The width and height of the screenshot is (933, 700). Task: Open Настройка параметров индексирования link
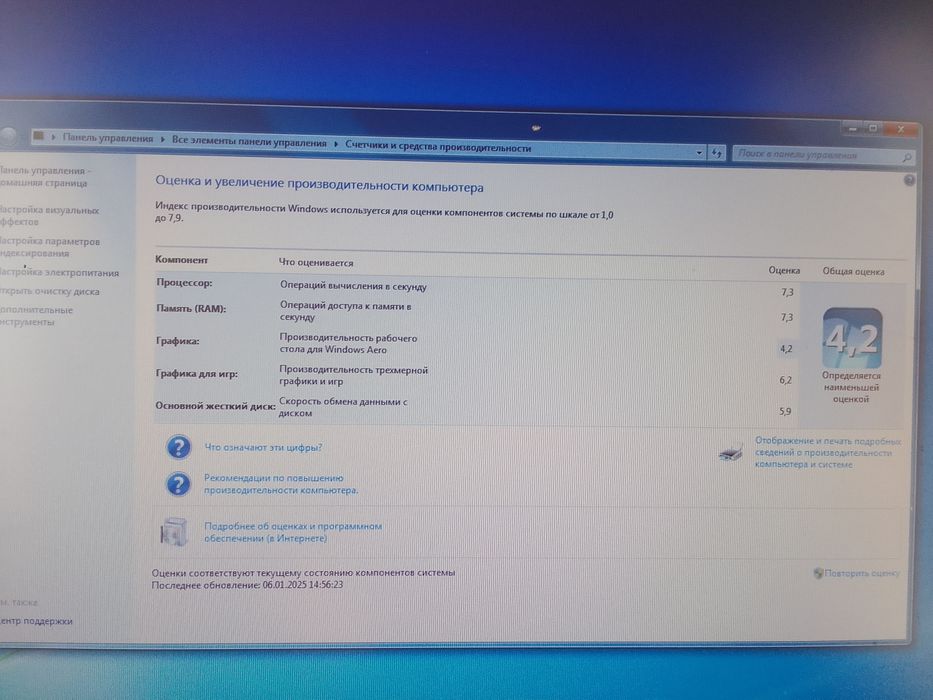pyautogui.click(x=49, y=247)
